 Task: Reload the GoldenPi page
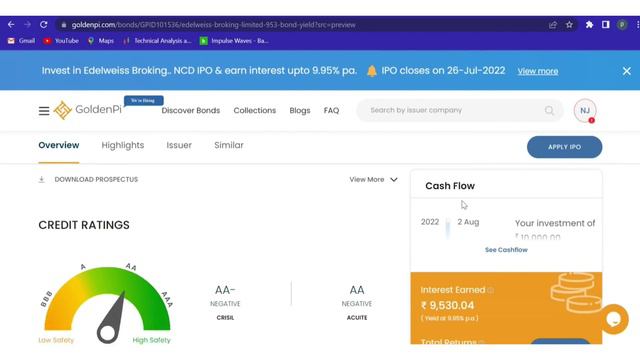pyautogui.click(x=44, y=25)
